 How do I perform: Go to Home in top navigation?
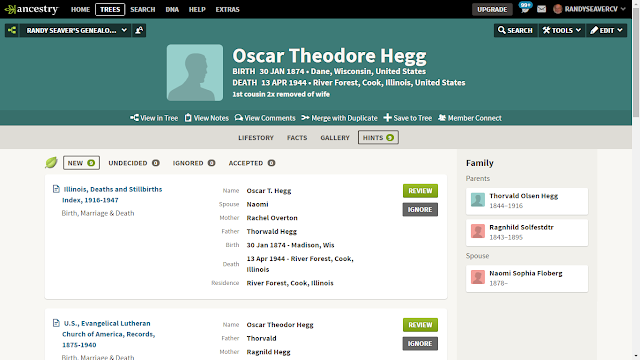point(80,9)
